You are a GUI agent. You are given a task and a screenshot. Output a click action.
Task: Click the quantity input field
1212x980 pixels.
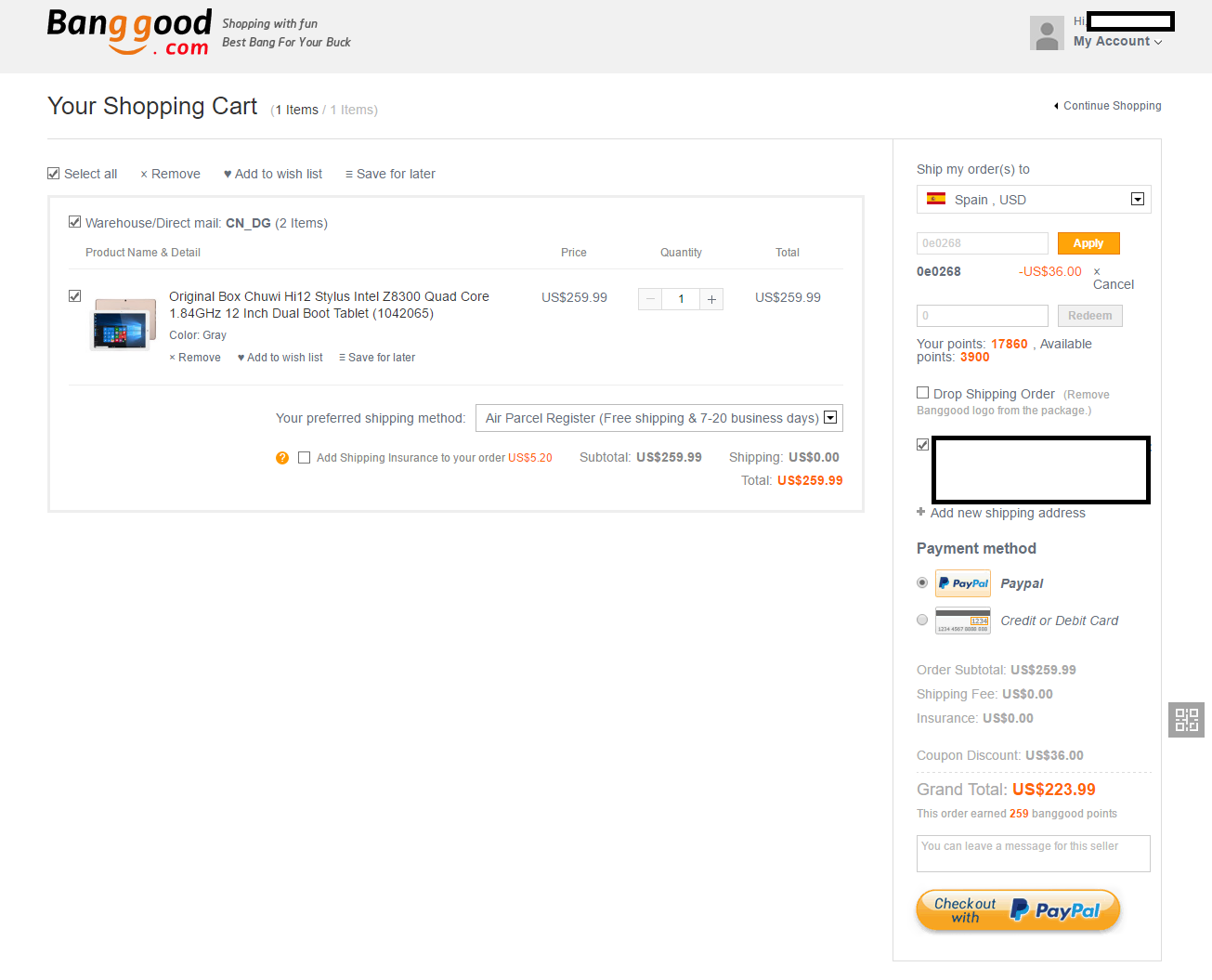tap(681, 299)
